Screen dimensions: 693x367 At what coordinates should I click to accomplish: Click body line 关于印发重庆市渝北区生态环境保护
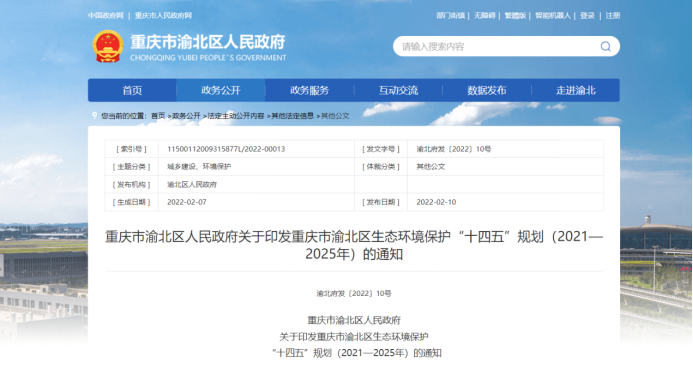354,336
